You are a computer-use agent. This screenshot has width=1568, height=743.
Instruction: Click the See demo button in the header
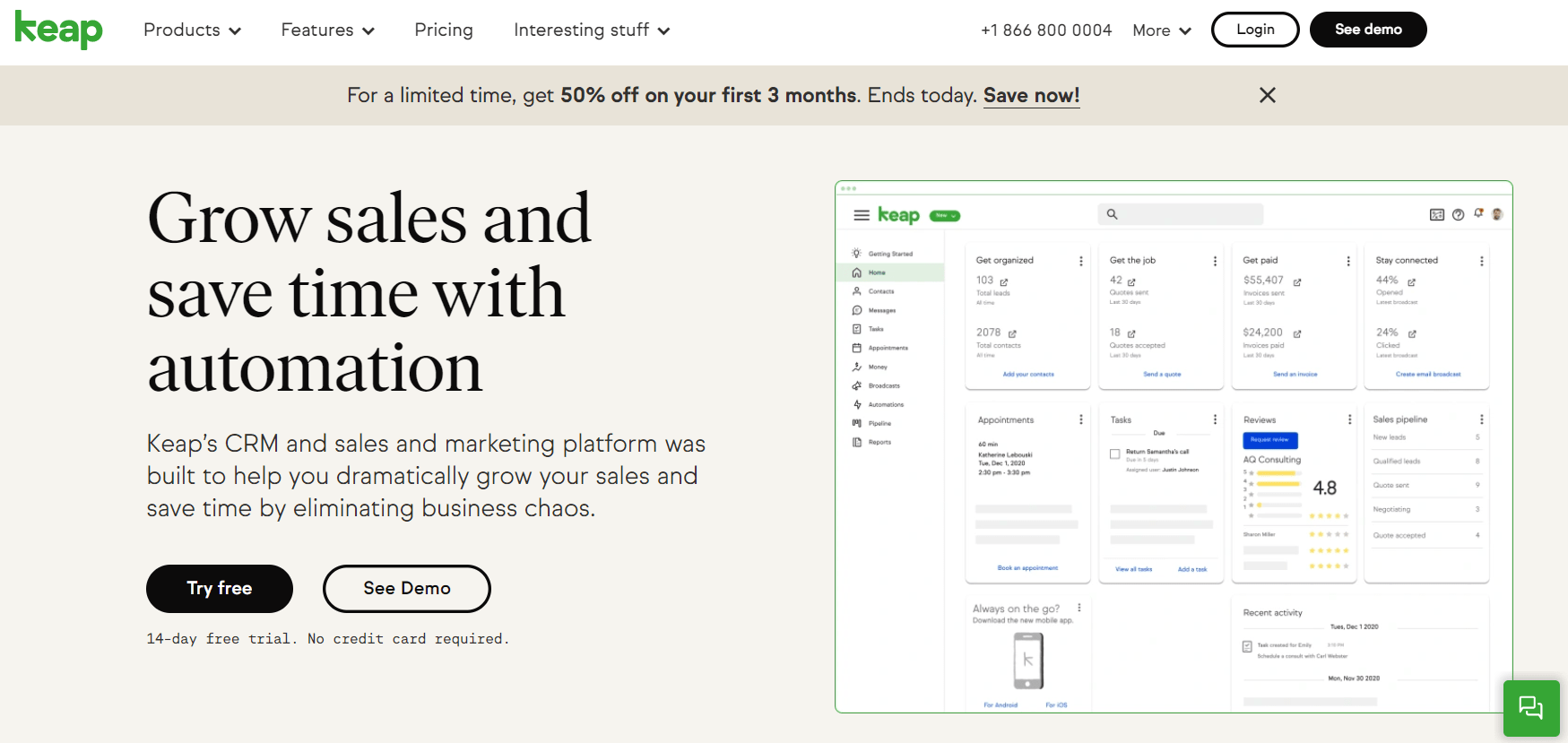pos(1368,30)
